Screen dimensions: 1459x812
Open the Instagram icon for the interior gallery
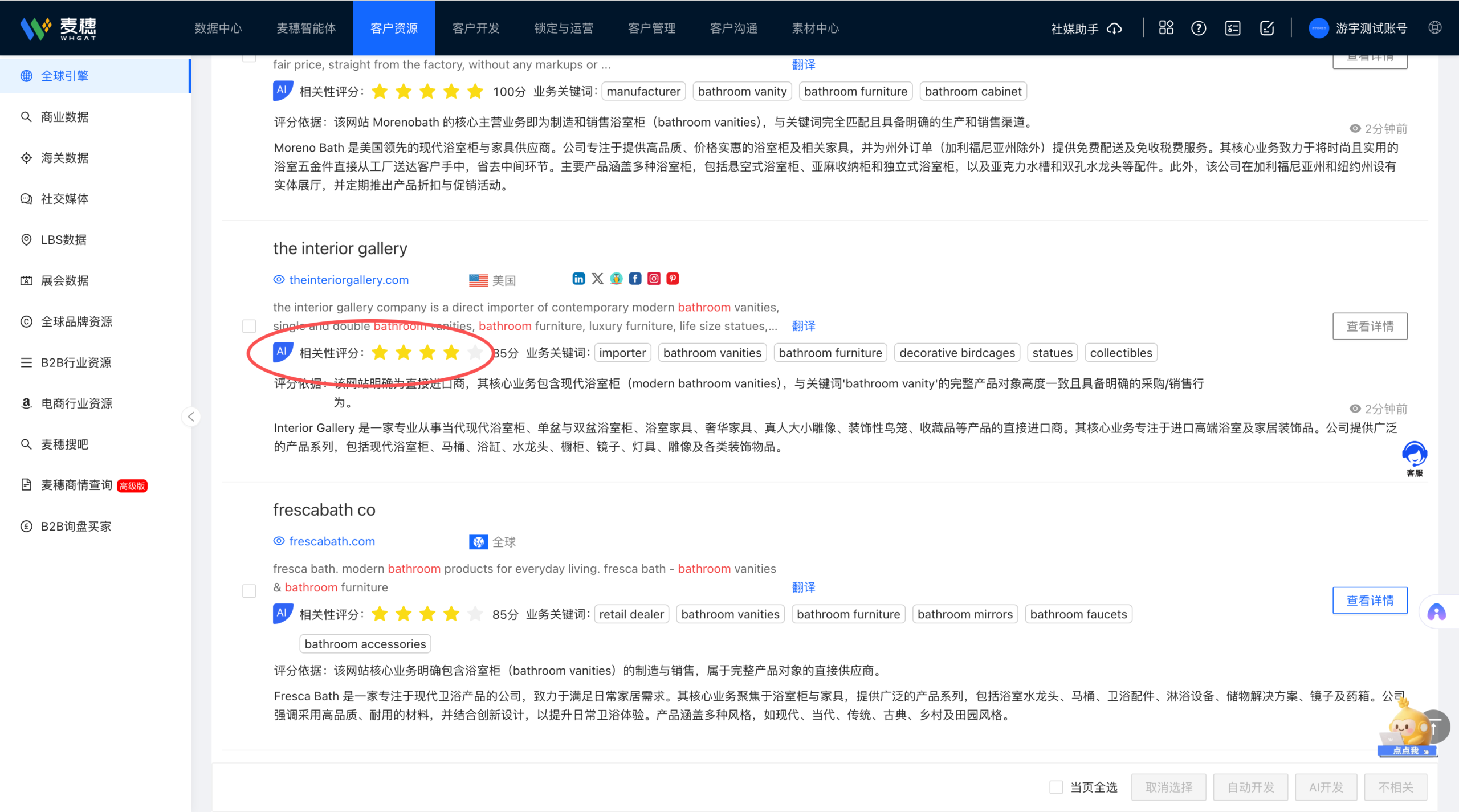click(x=654, y=279)
